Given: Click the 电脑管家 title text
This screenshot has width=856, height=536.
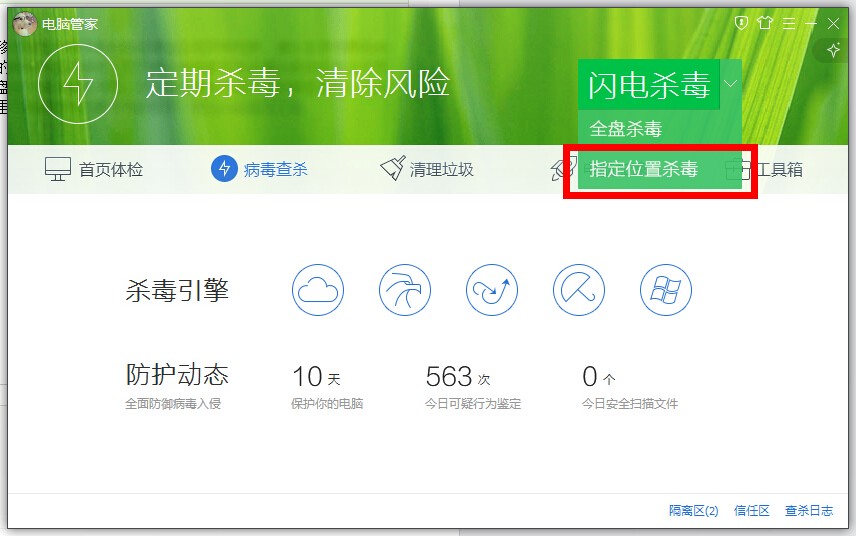Looking at the screenshot, I should pos(70,24).
